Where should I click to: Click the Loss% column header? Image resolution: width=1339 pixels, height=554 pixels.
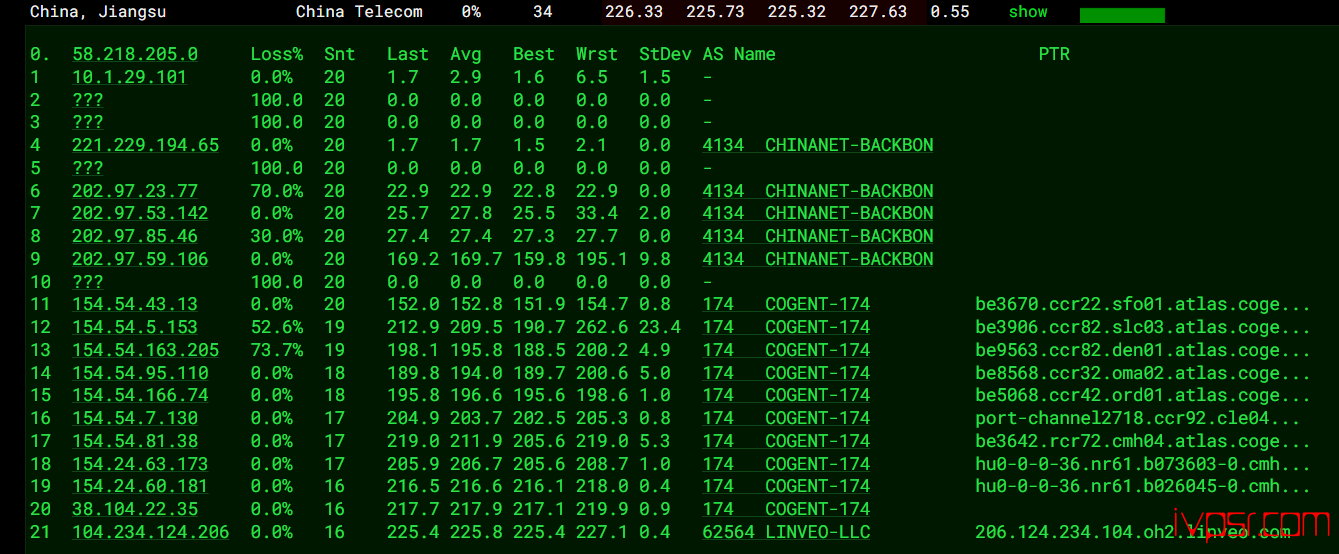[277, 54]
